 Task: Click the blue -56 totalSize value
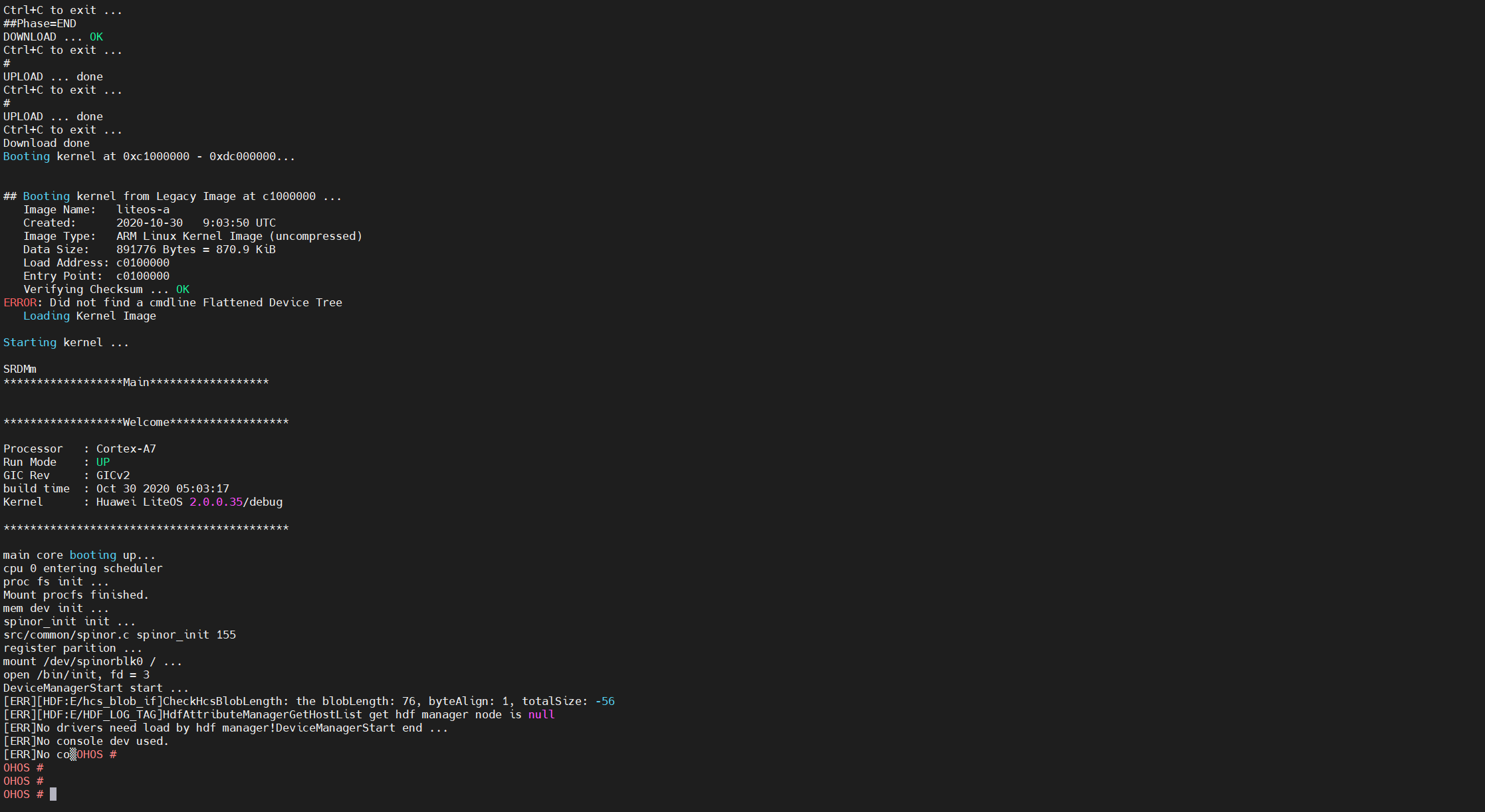point(605,702)
